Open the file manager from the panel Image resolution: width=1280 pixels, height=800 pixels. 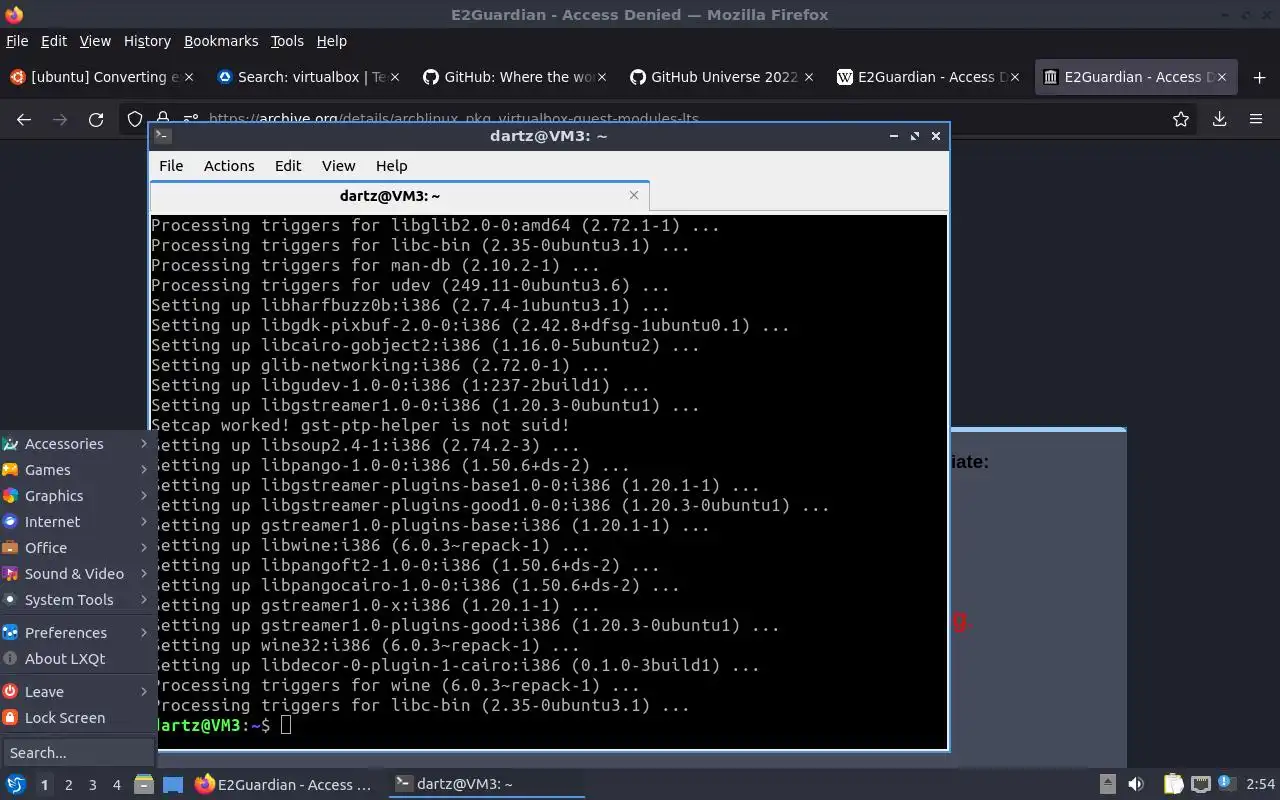click(x=143, y=785)
